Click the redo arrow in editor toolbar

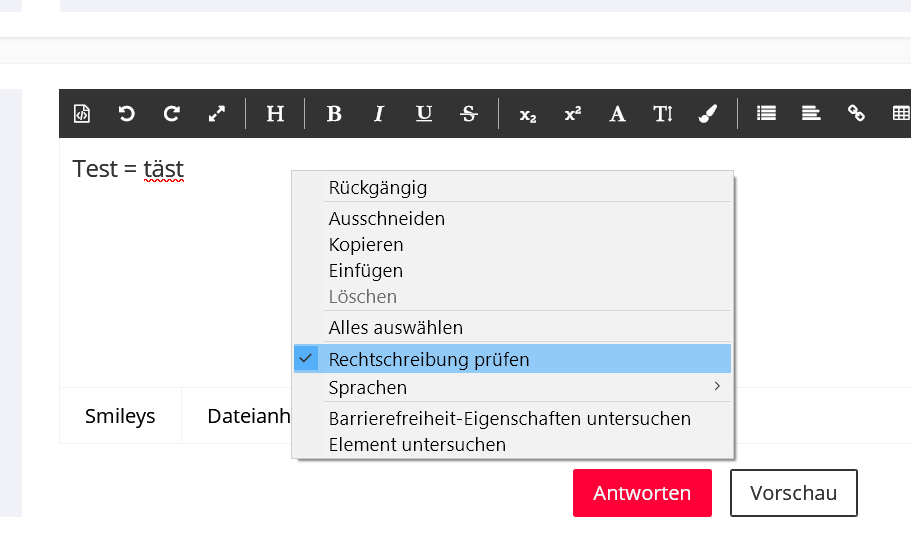point(172,114)
